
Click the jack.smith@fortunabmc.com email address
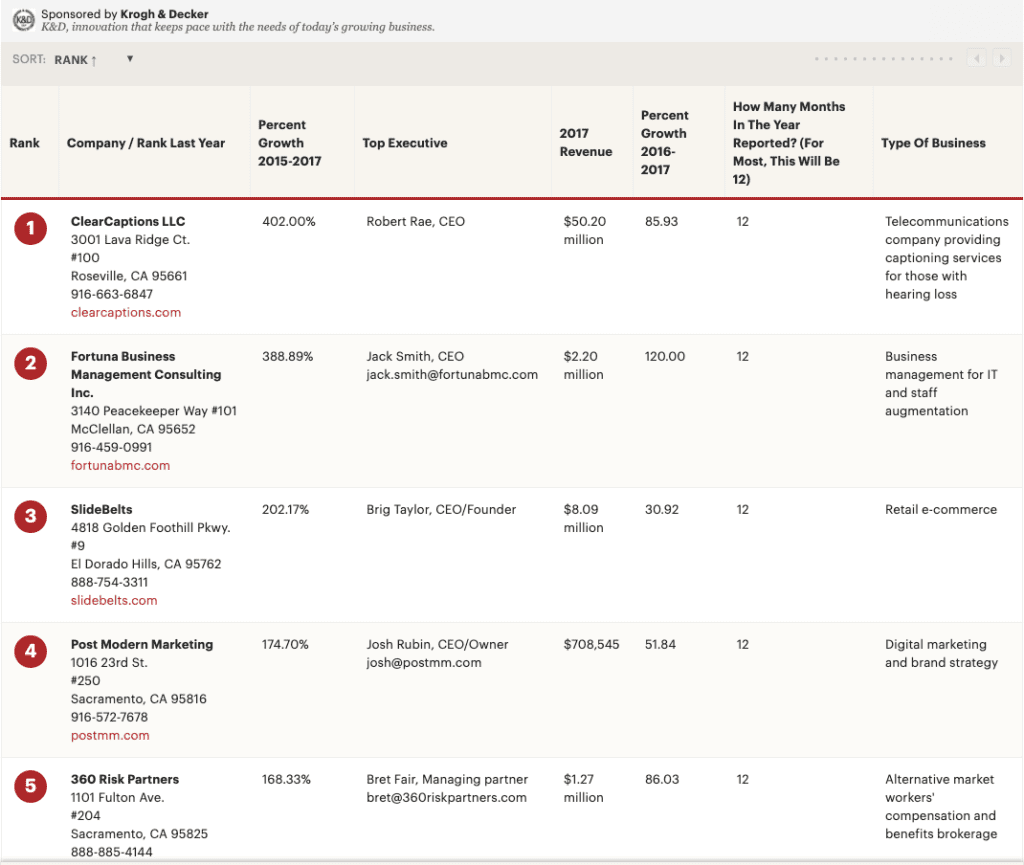pos(452,375)
